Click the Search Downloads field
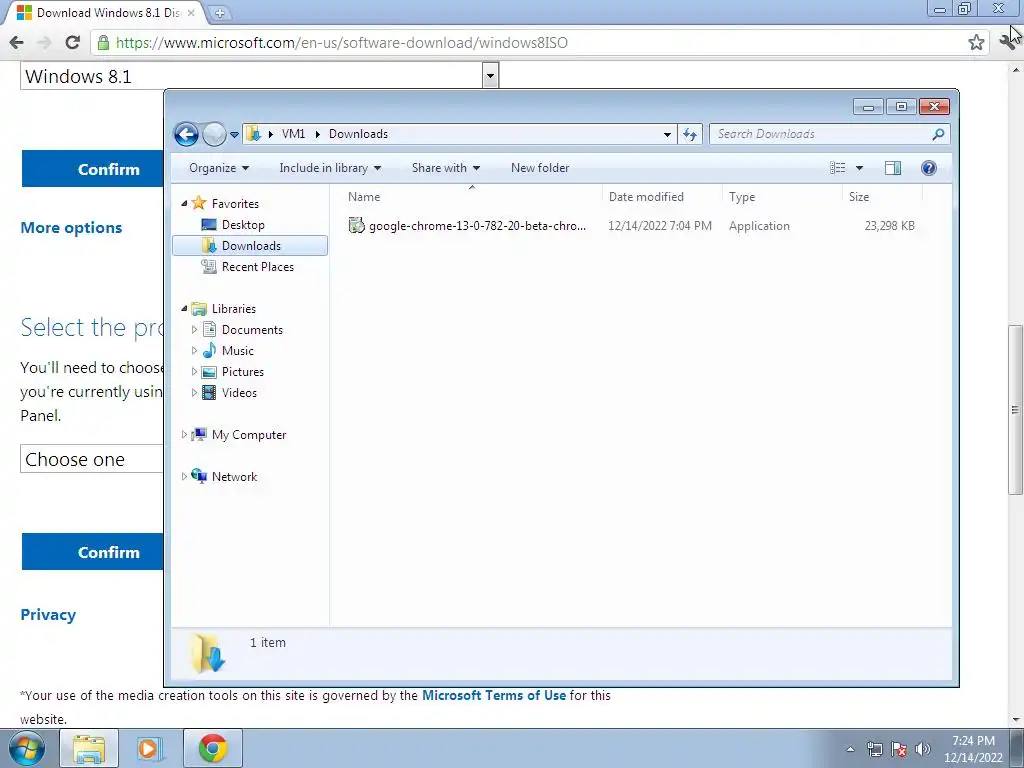Screen dimensions: 1024x768 click(x=822, y=134)
